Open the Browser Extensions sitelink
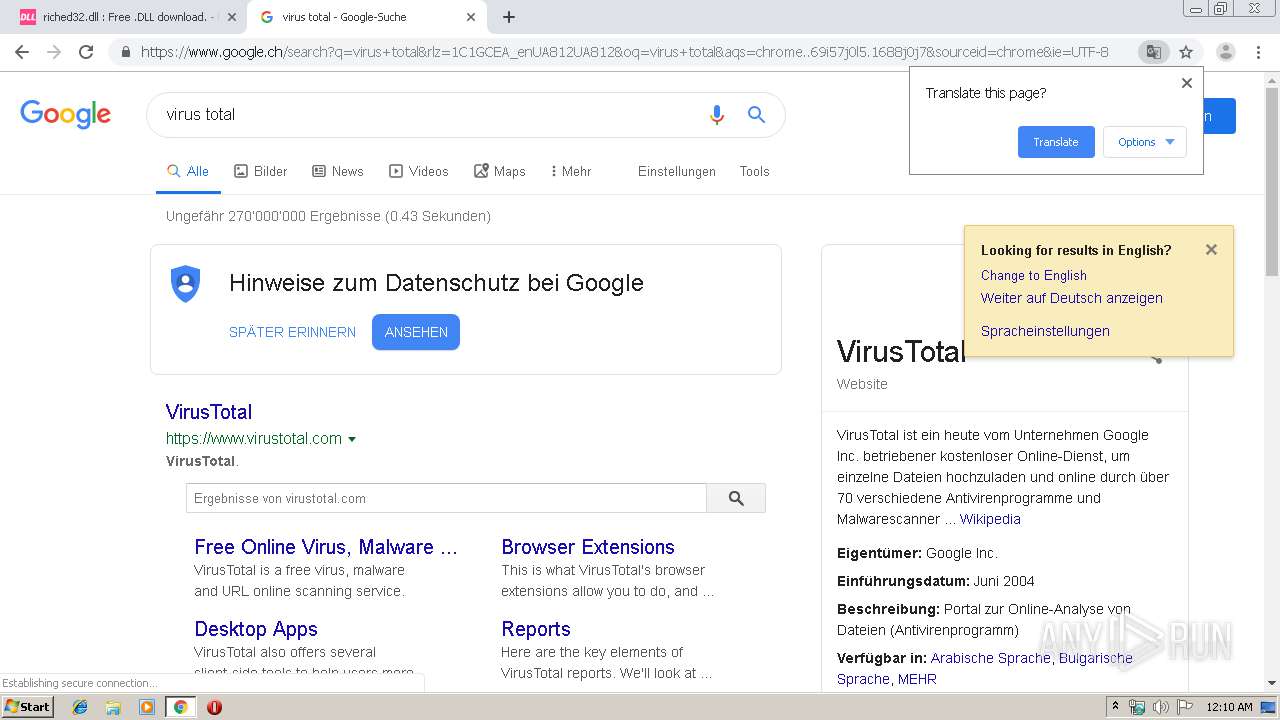 [x=588, y=547]
